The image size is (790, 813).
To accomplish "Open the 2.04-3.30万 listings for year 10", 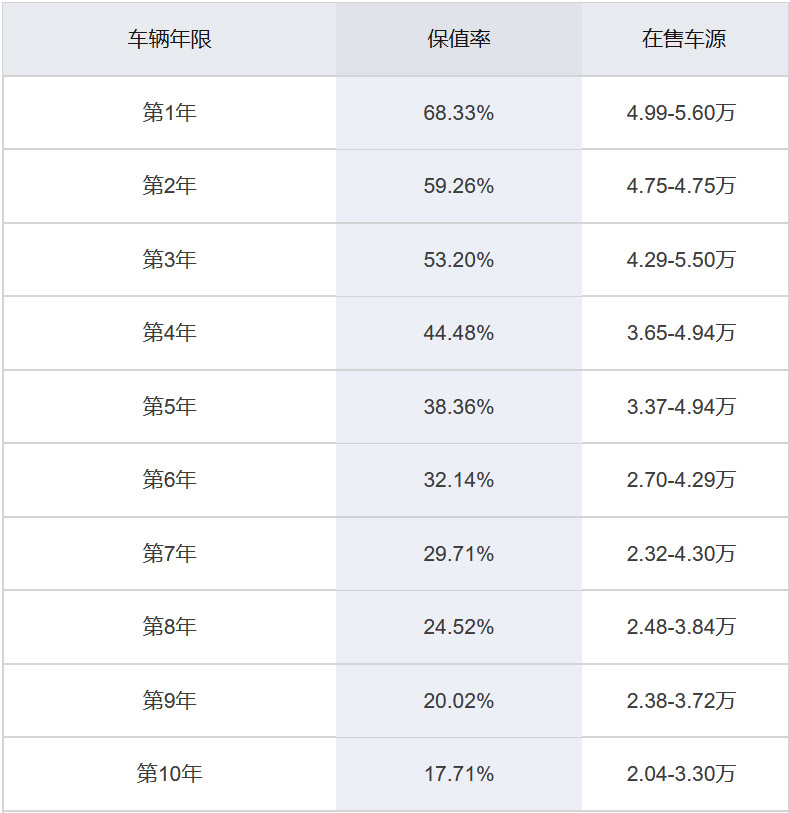I will (x=681, y=774).
